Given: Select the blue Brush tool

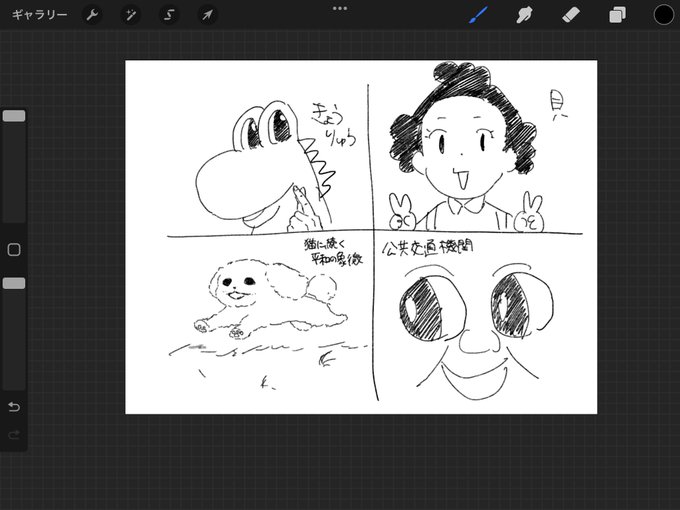Looking at the screenshot, I should (478, 15).
